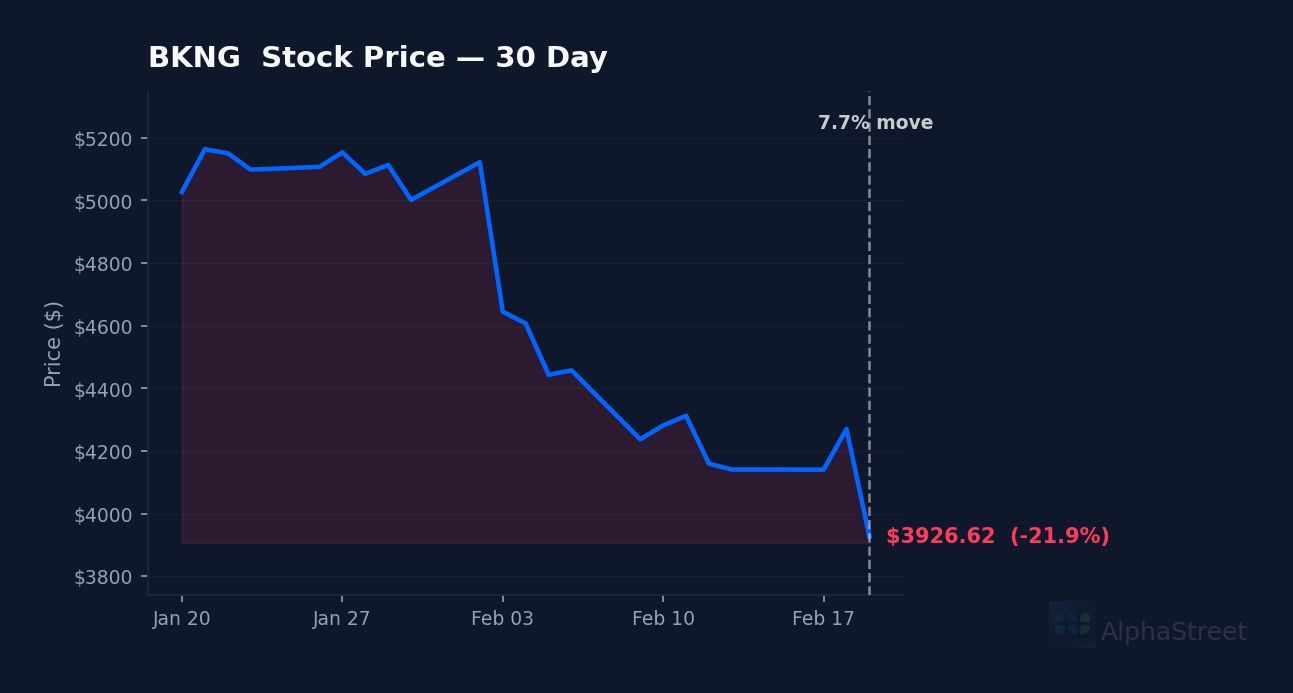
Task: Click the $3926.62 (-21.9%) price label
Action: tap(997, 537)
